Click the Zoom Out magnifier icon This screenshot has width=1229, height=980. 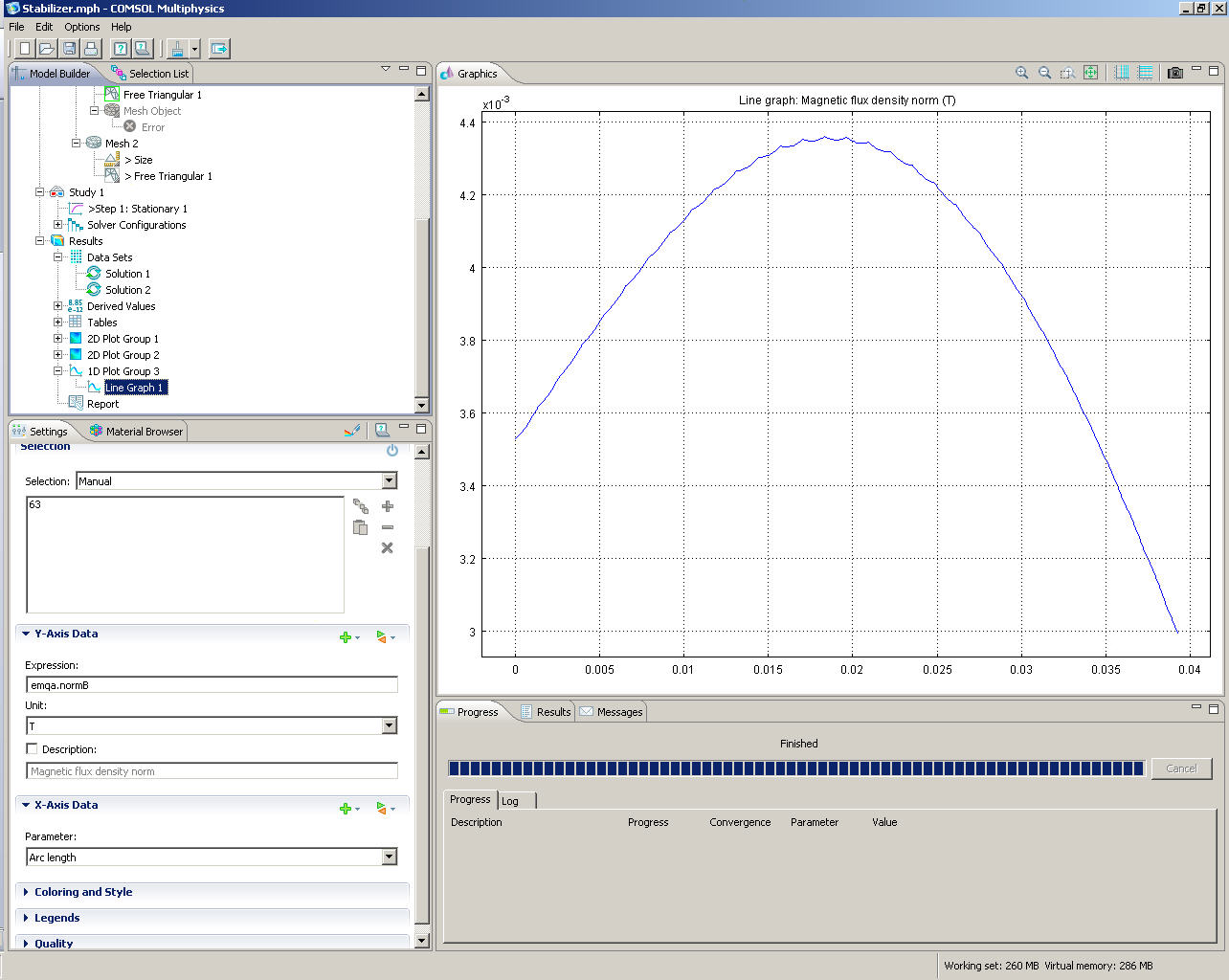pyautogui.click(x=1045, y=73)
